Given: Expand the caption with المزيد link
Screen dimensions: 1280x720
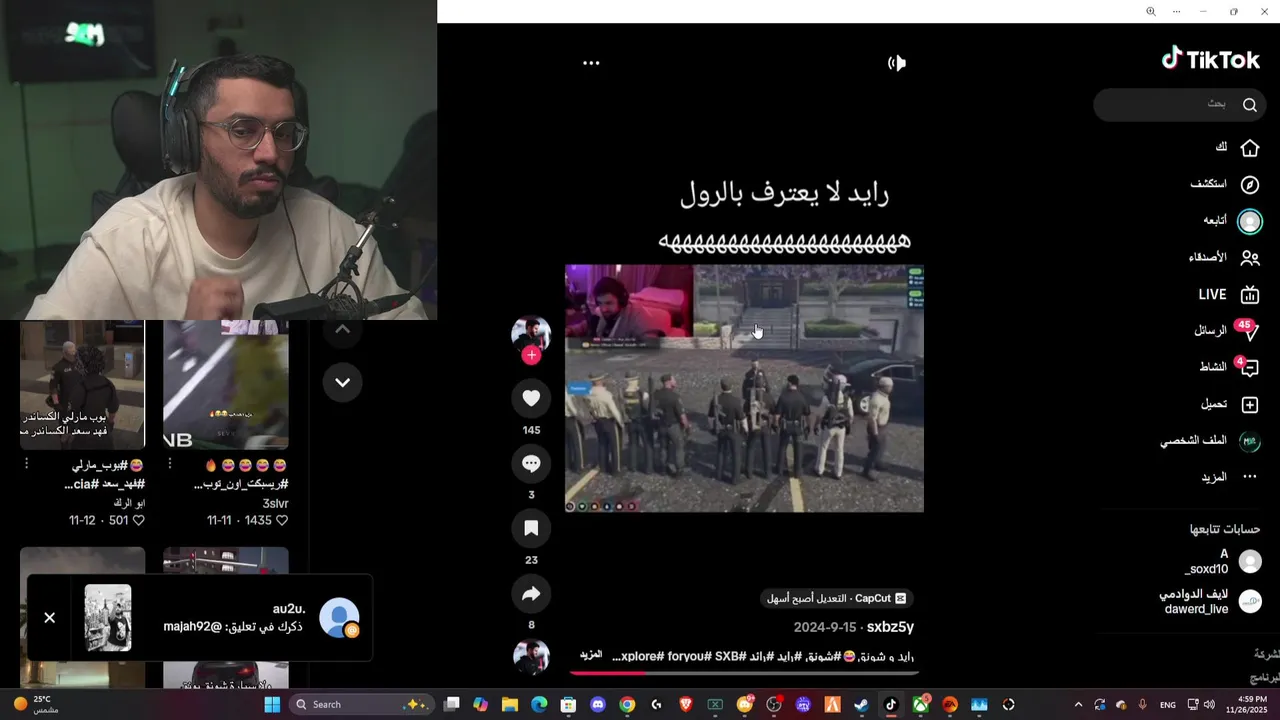Looking at the screenshot, I should point(591,655).
